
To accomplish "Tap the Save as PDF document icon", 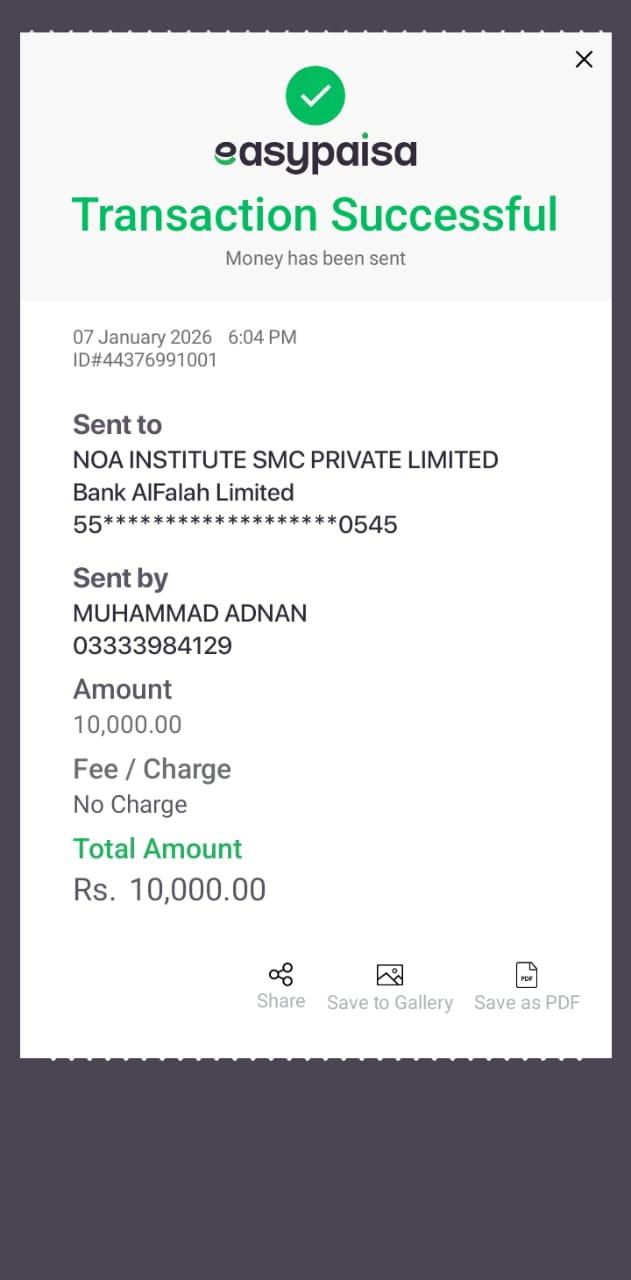I will click(x=526, y=975).
